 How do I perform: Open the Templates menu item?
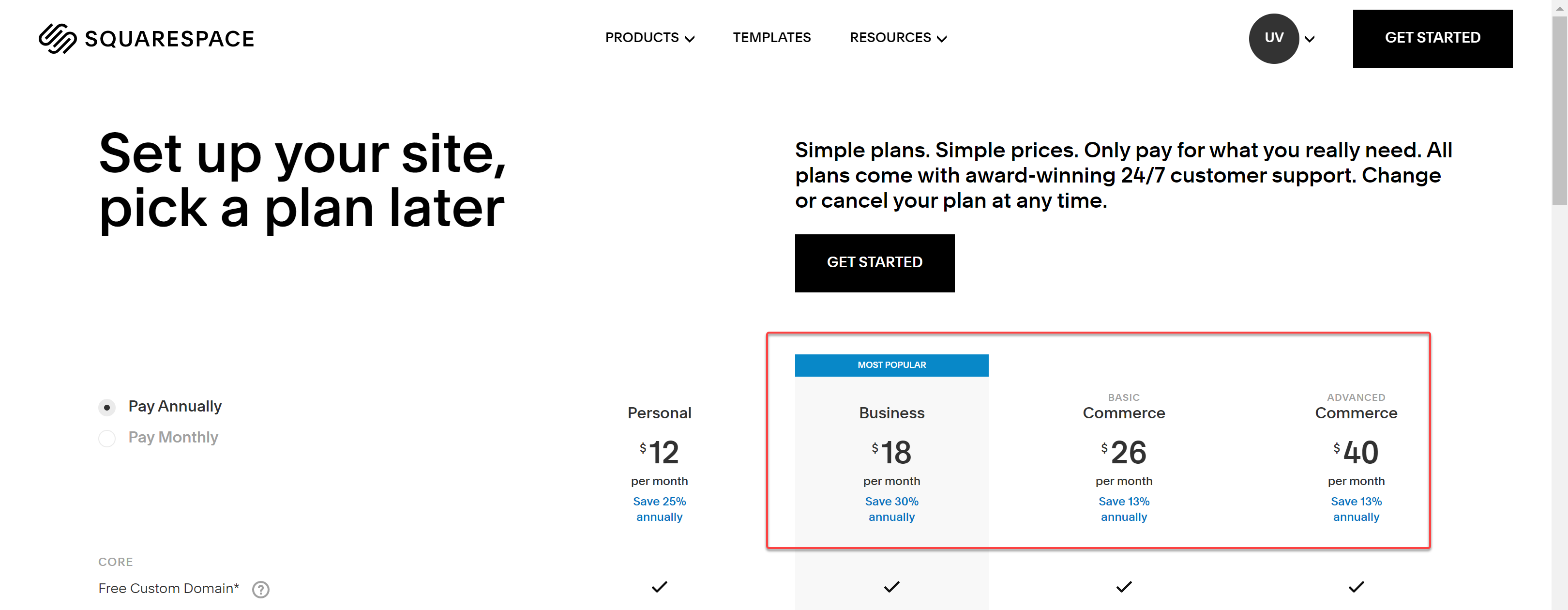[771, 38]
